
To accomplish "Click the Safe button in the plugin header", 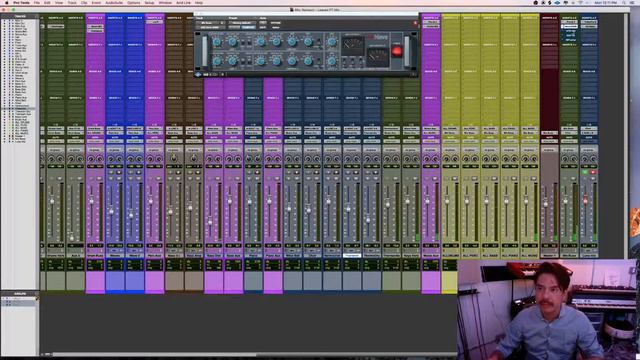I will point(263,27).
